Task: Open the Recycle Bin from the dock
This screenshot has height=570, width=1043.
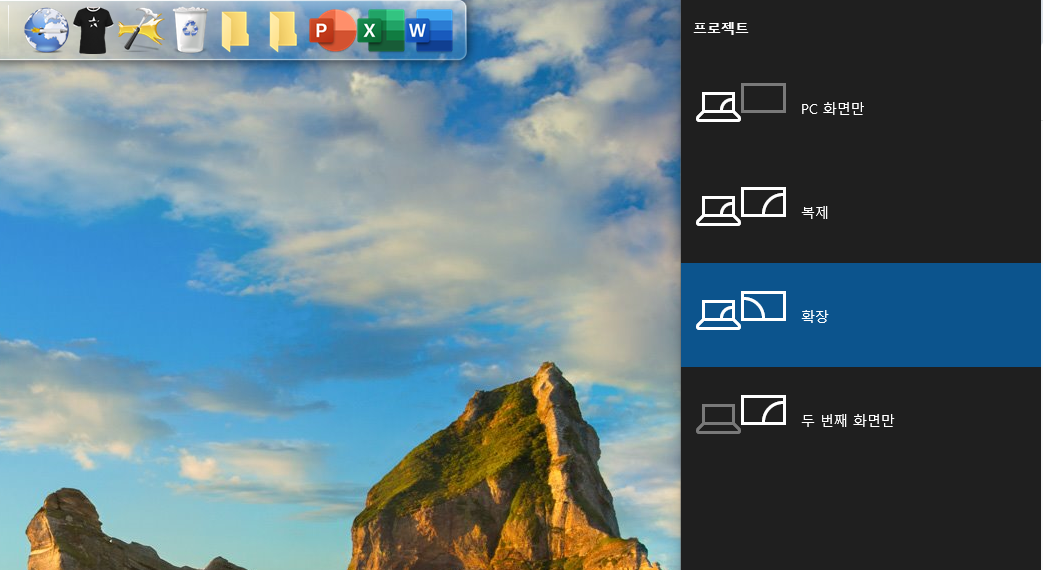Action: [190, 30]
